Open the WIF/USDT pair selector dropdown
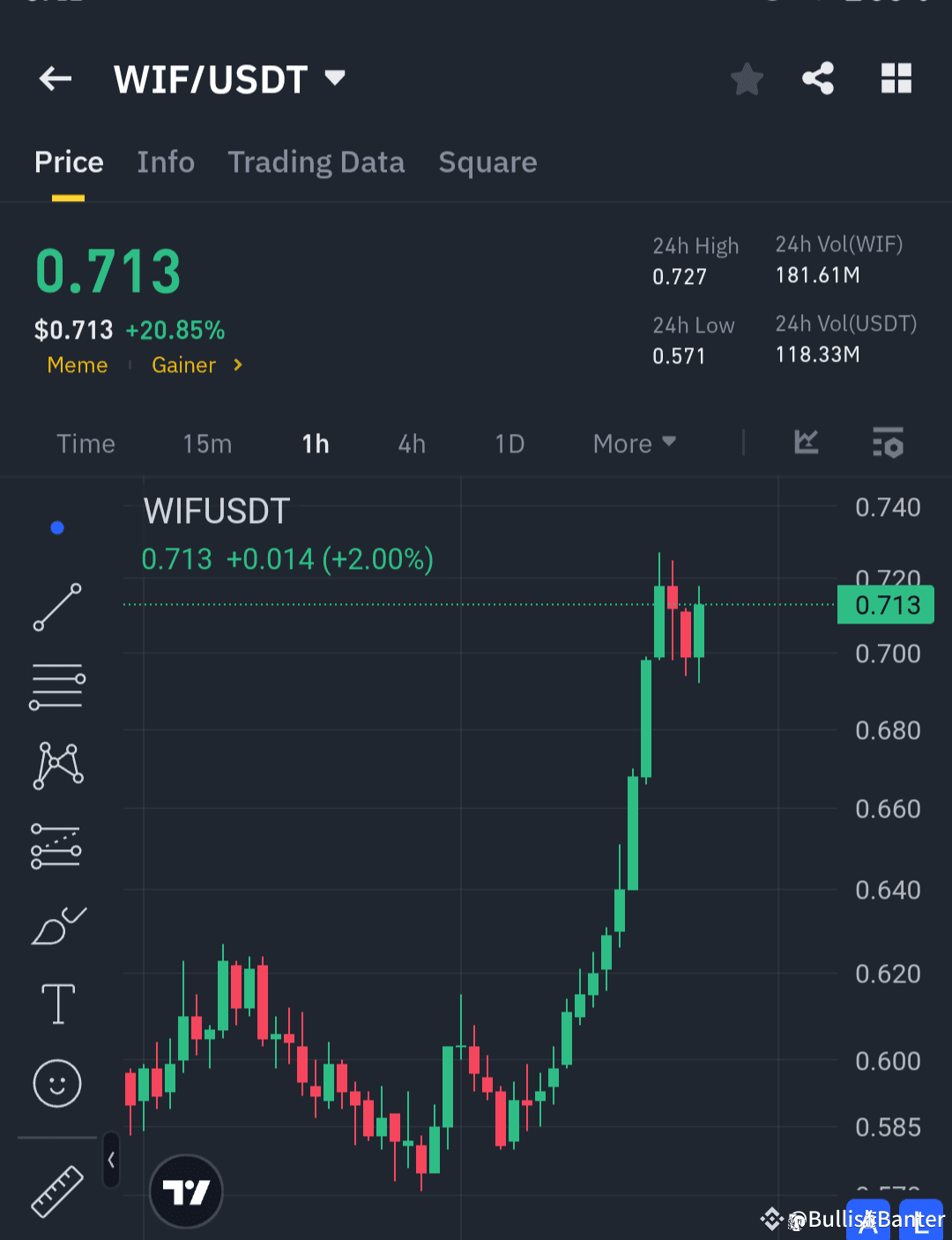The height and width of the screenshot is (1240, 952). coord(334,78)
